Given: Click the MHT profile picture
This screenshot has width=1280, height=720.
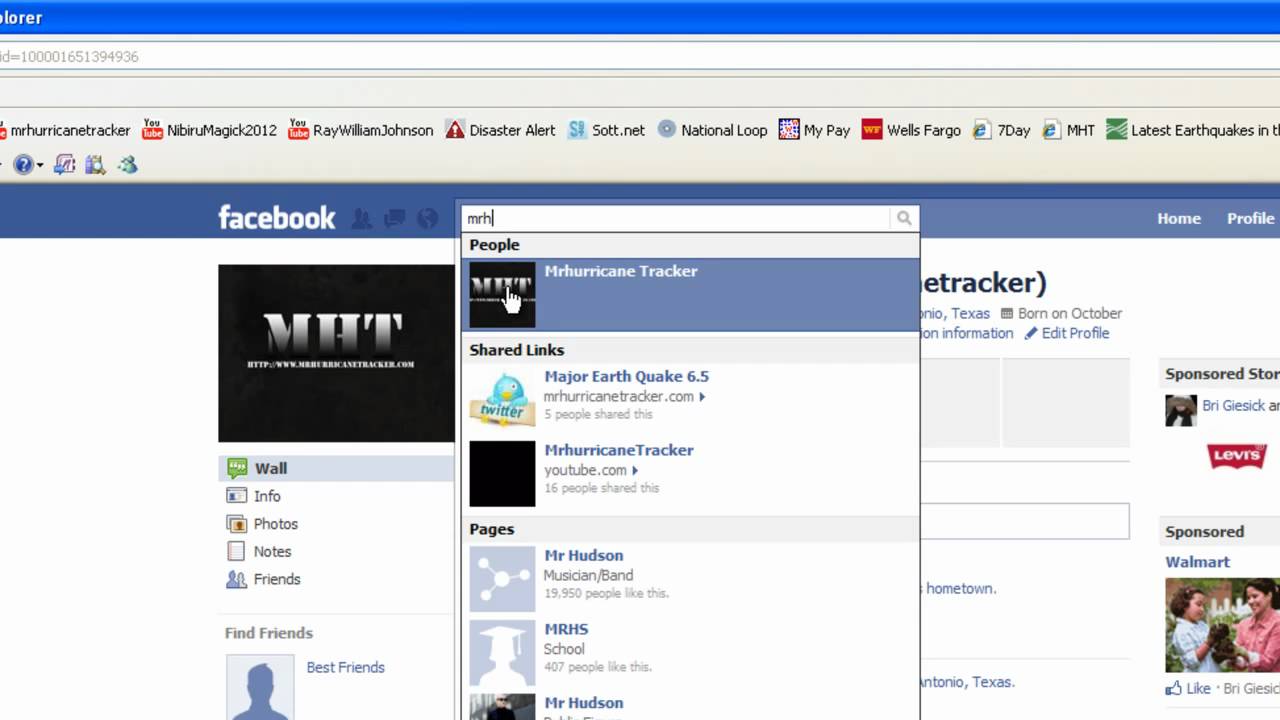Looking at the screenshot, I should (336, 353).
